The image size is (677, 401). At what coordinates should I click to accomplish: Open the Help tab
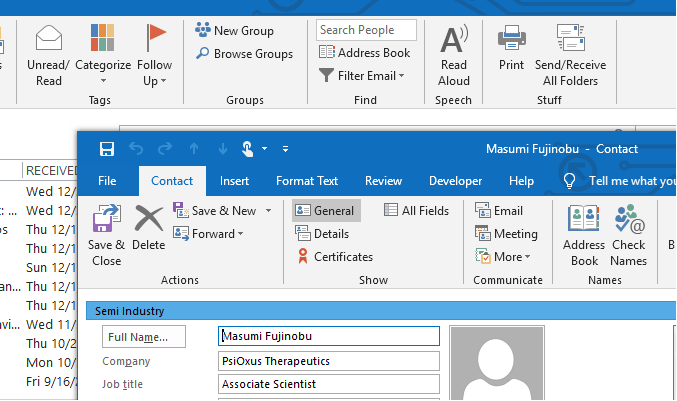click(521, 181)
